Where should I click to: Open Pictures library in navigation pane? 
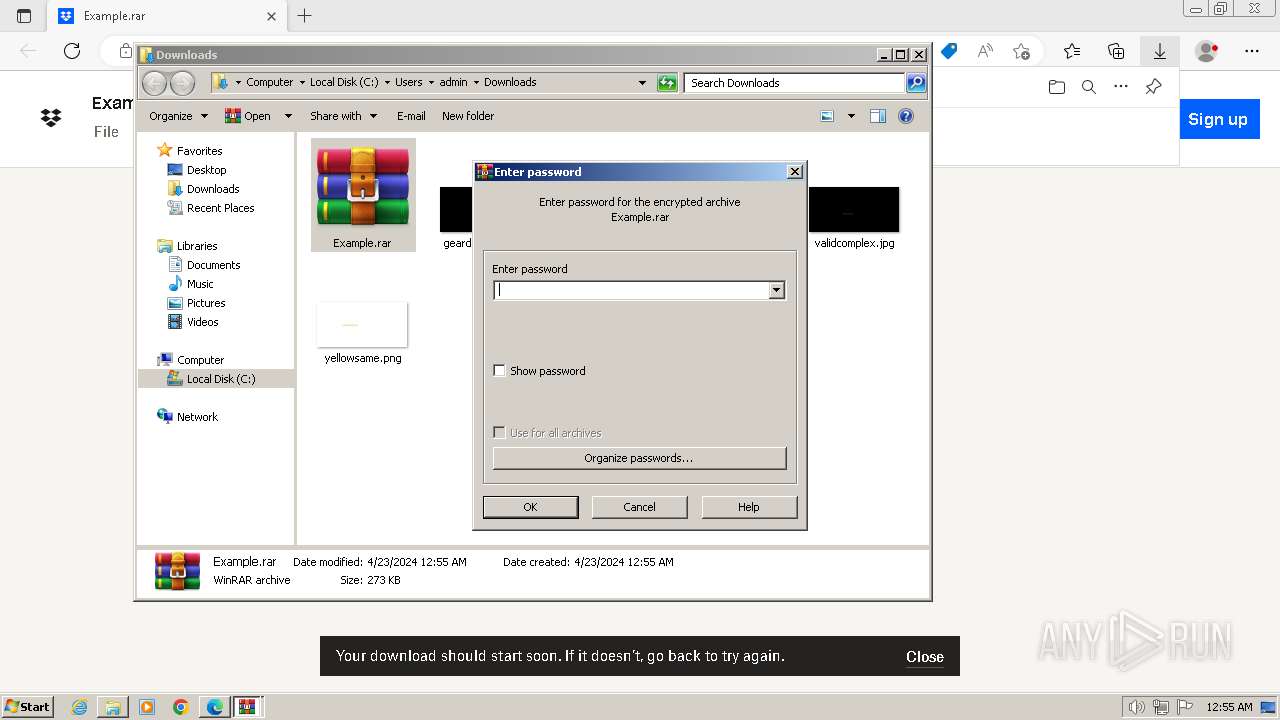pyautogui.click(x=206, y=303)
